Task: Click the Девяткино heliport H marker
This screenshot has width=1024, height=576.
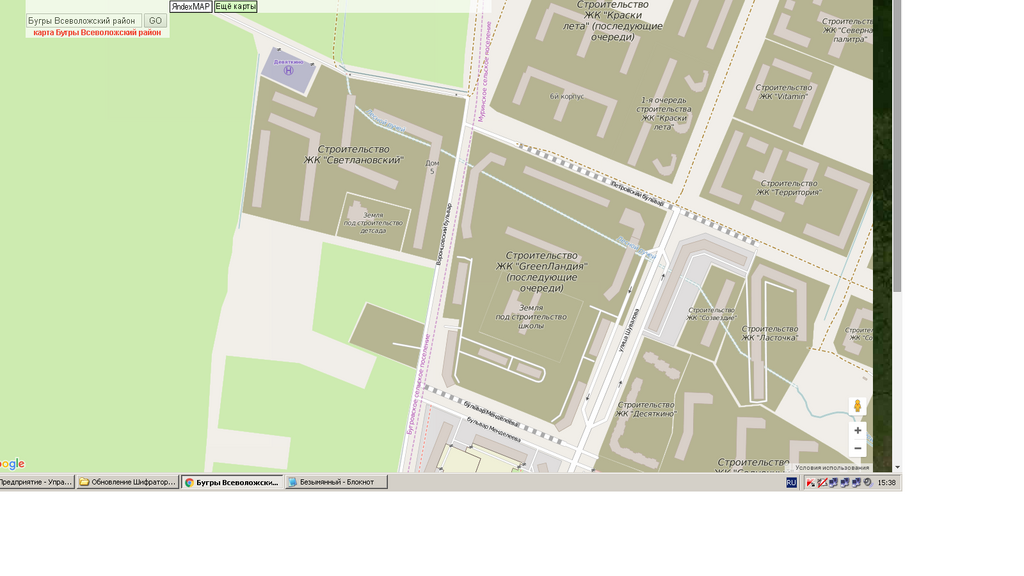Action: click(289, 71)
